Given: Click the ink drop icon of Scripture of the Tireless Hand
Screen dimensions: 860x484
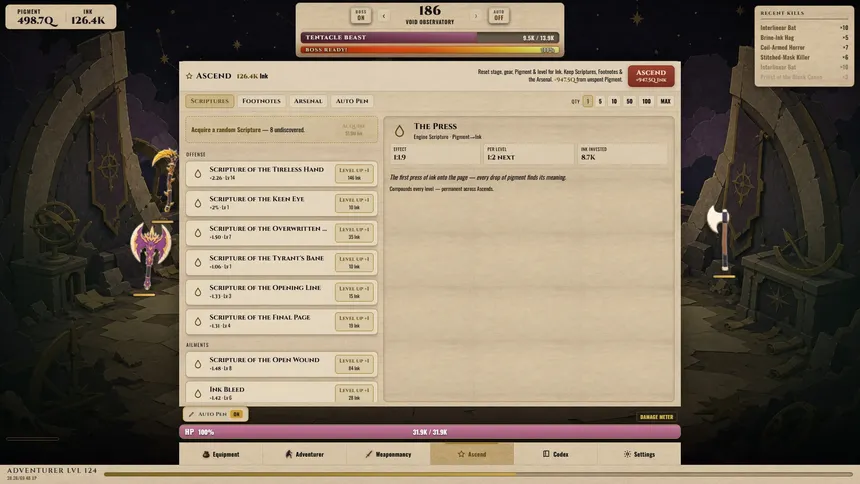Looking at the screenshot, I should click(x=198, y=174).
